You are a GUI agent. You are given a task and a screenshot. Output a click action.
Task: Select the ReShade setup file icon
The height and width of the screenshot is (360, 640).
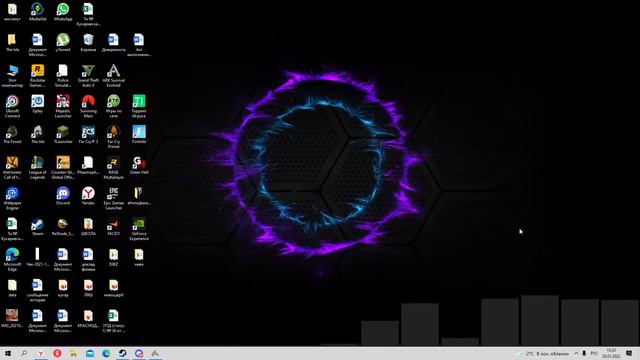(63, 227)
